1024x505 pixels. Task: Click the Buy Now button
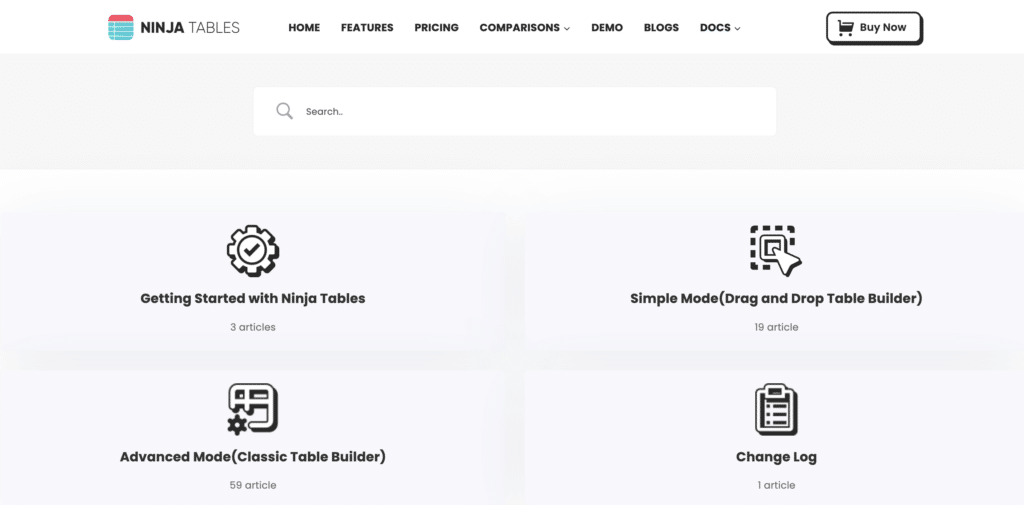pyautogui.click(x=874, y=28)
